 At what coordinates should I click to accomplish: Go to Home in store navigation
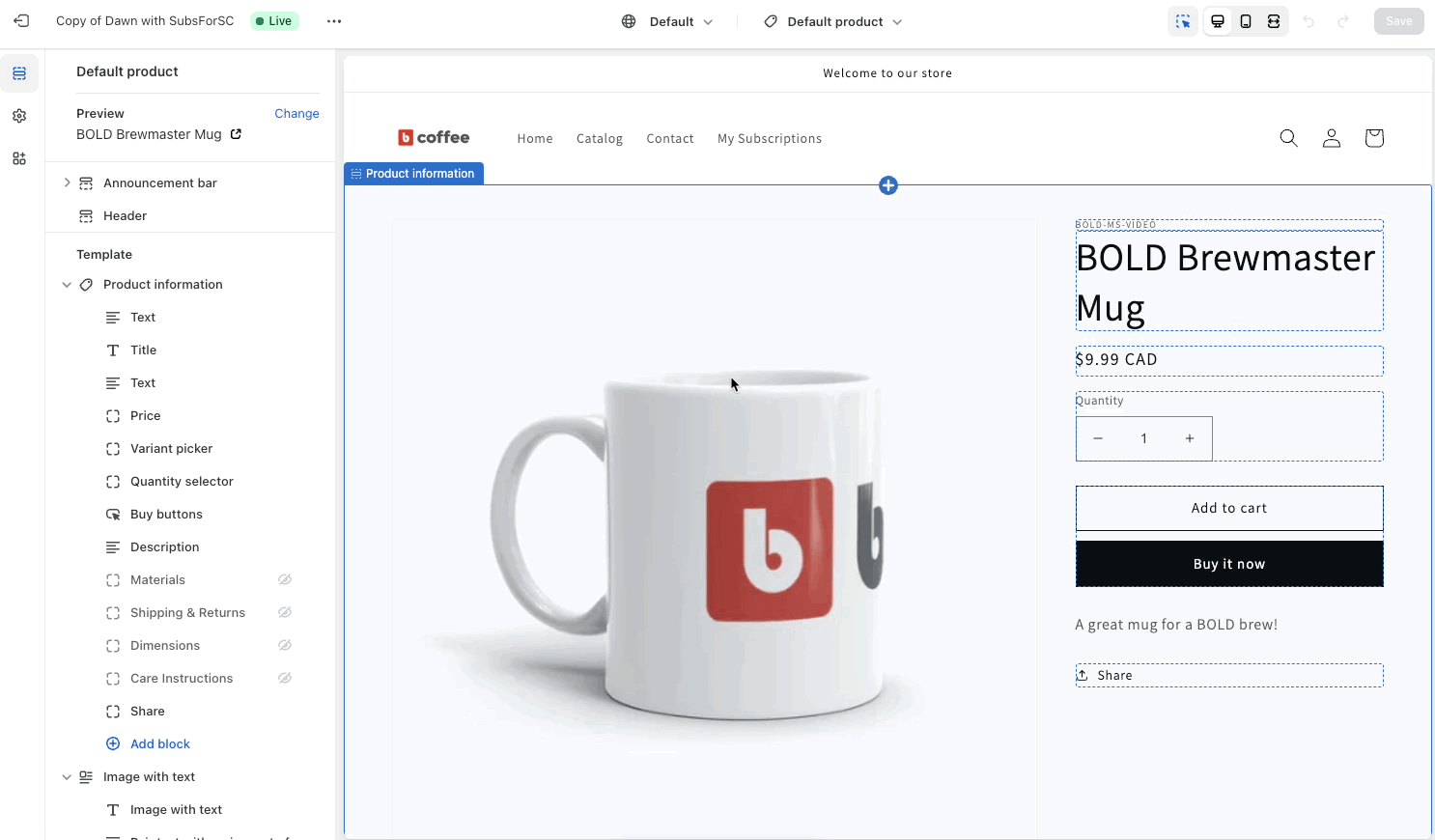pyautogui.click(x=535, y=139)
